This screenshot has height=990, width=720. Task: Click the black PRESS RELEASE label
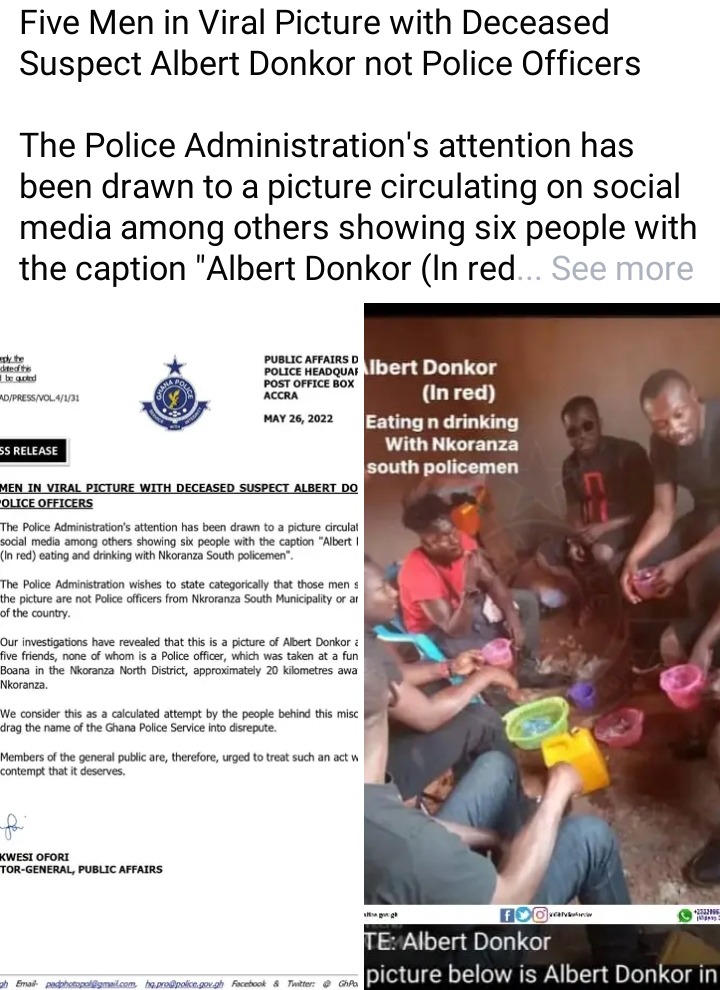33,451
